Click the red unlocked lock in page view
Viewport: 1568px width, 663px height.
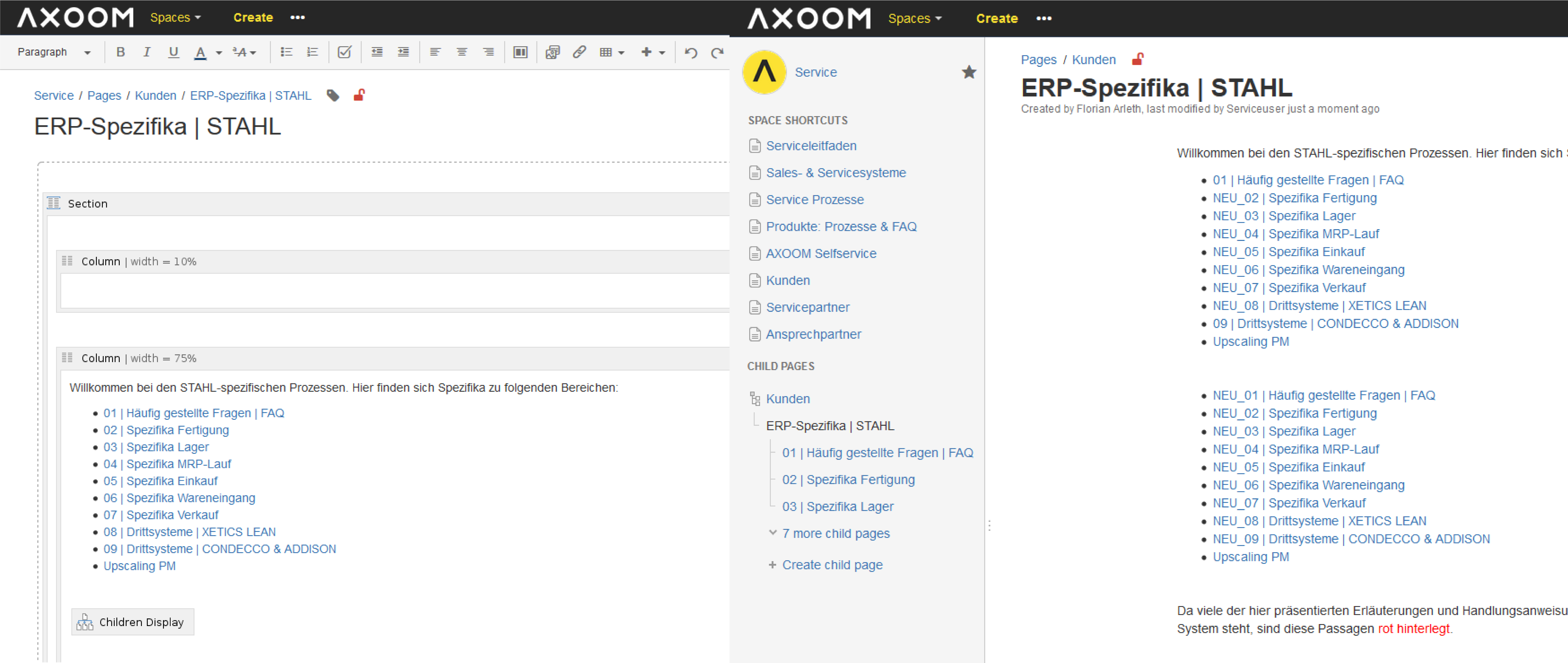[x=1138, y=59]
